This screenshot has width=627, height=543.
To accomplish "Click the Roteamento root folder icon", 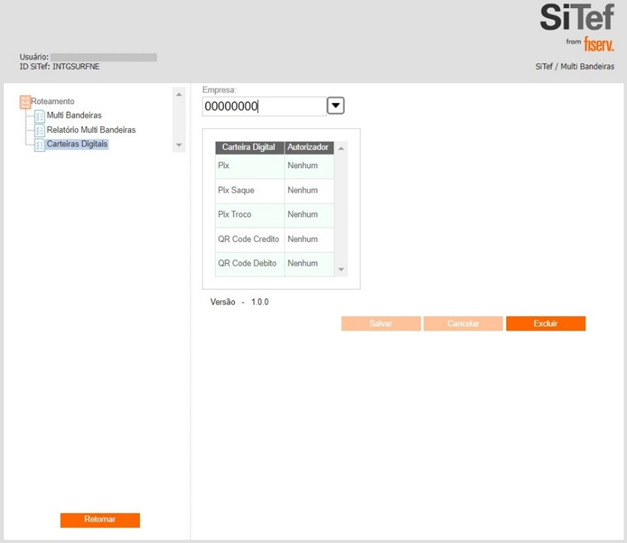I will pos(25,101).
